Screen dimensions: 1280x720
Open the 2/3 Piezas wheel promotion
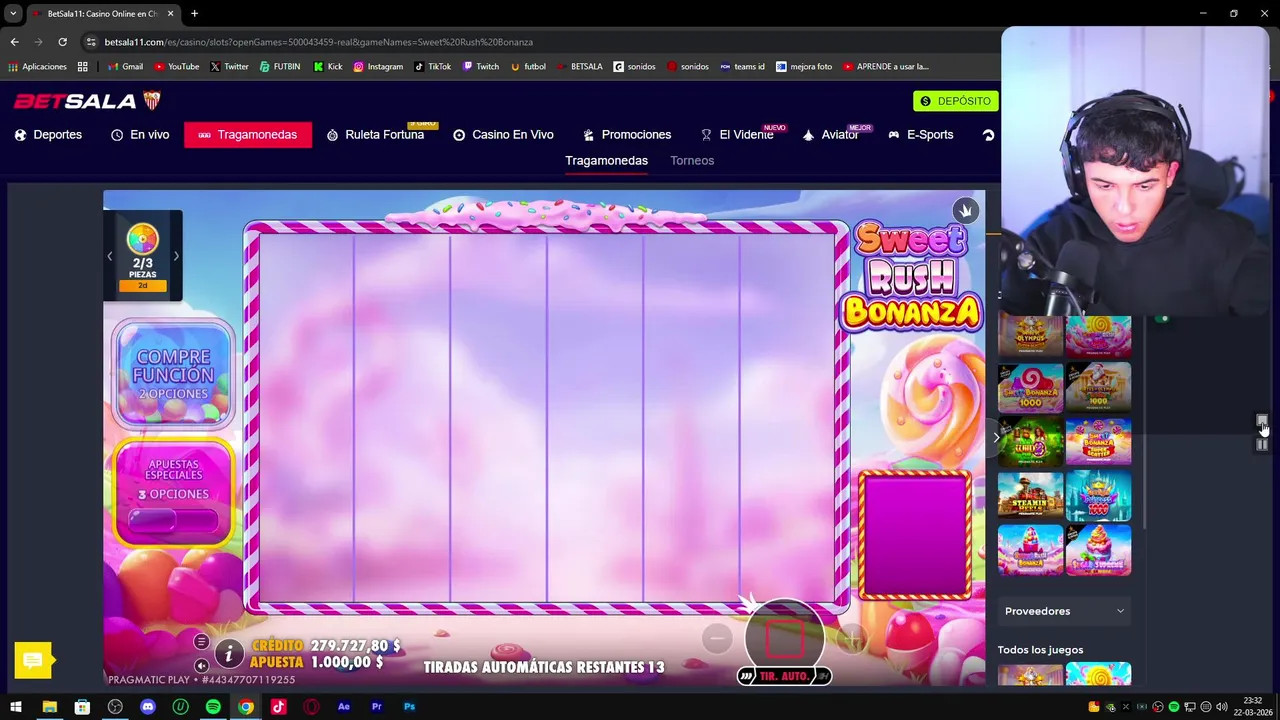(x=143, y=256)
